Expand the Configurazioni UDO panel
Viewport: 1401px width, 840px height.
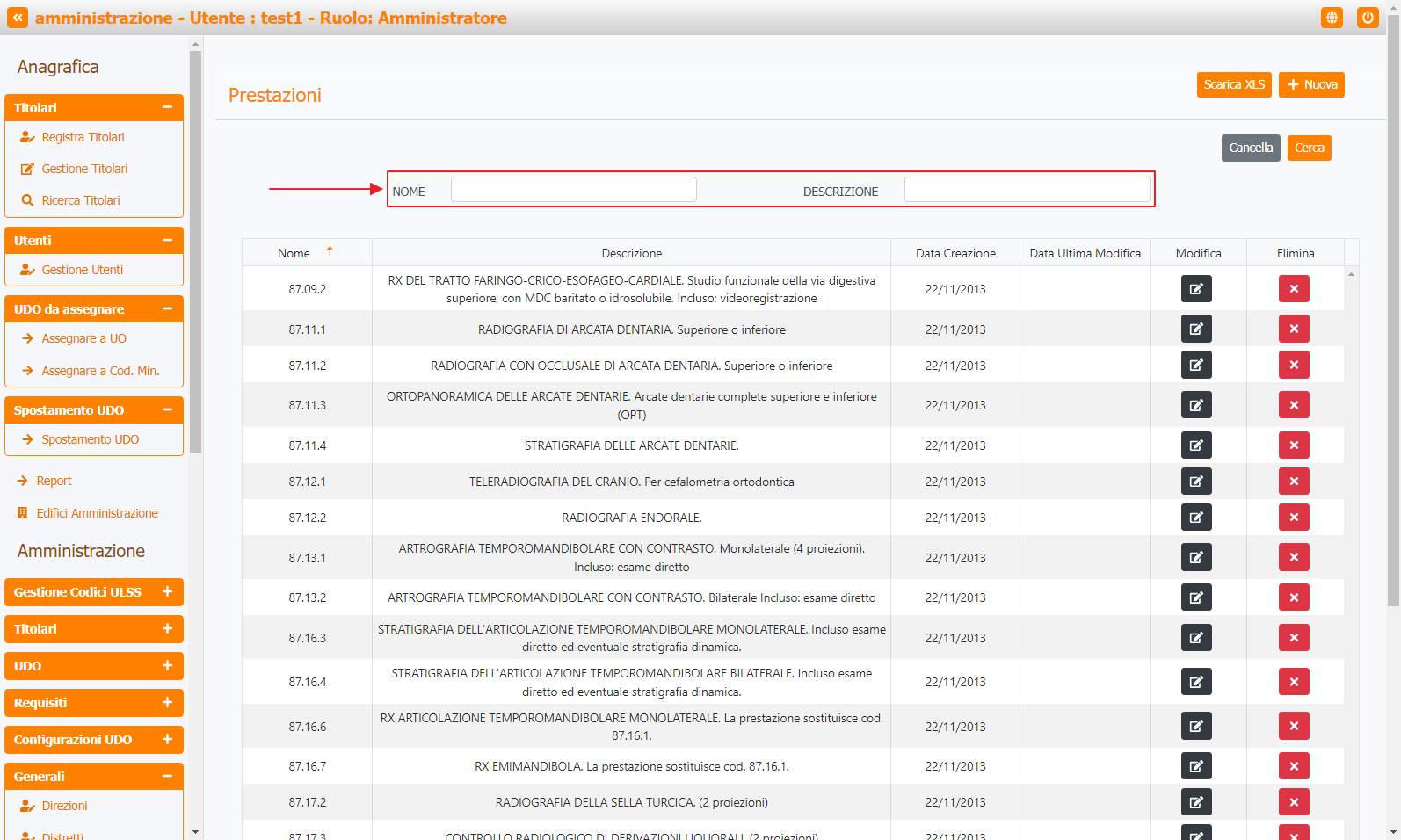tap(167, 740)
